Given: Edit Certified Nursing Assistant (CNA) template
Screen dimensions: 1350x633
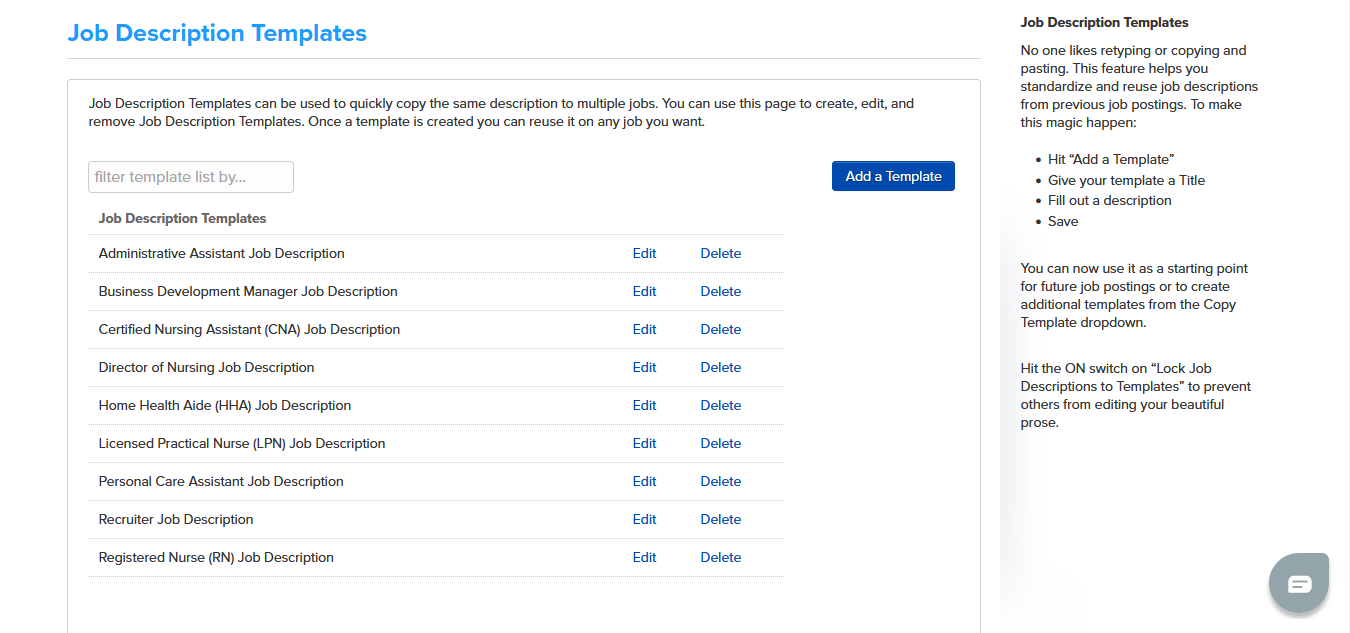Looking at the screenshot, I should 644,330.
